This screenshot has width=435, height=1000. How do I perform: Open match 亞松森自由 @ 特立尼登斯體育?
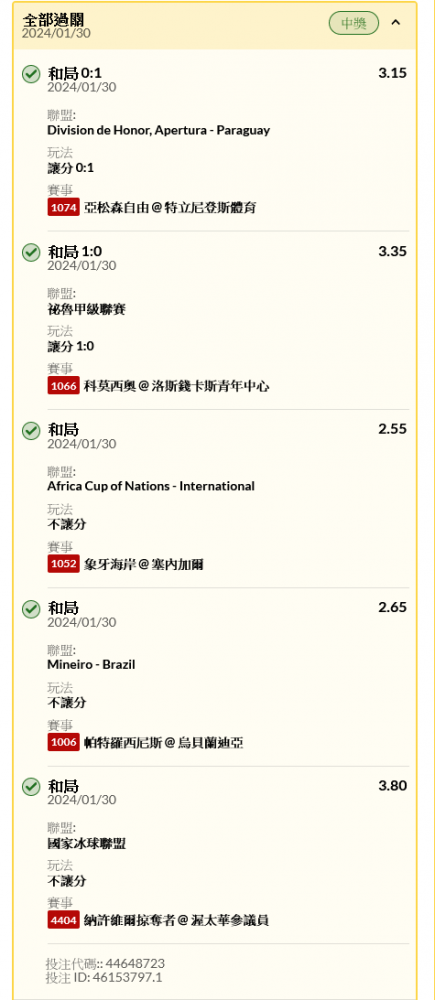170,208
